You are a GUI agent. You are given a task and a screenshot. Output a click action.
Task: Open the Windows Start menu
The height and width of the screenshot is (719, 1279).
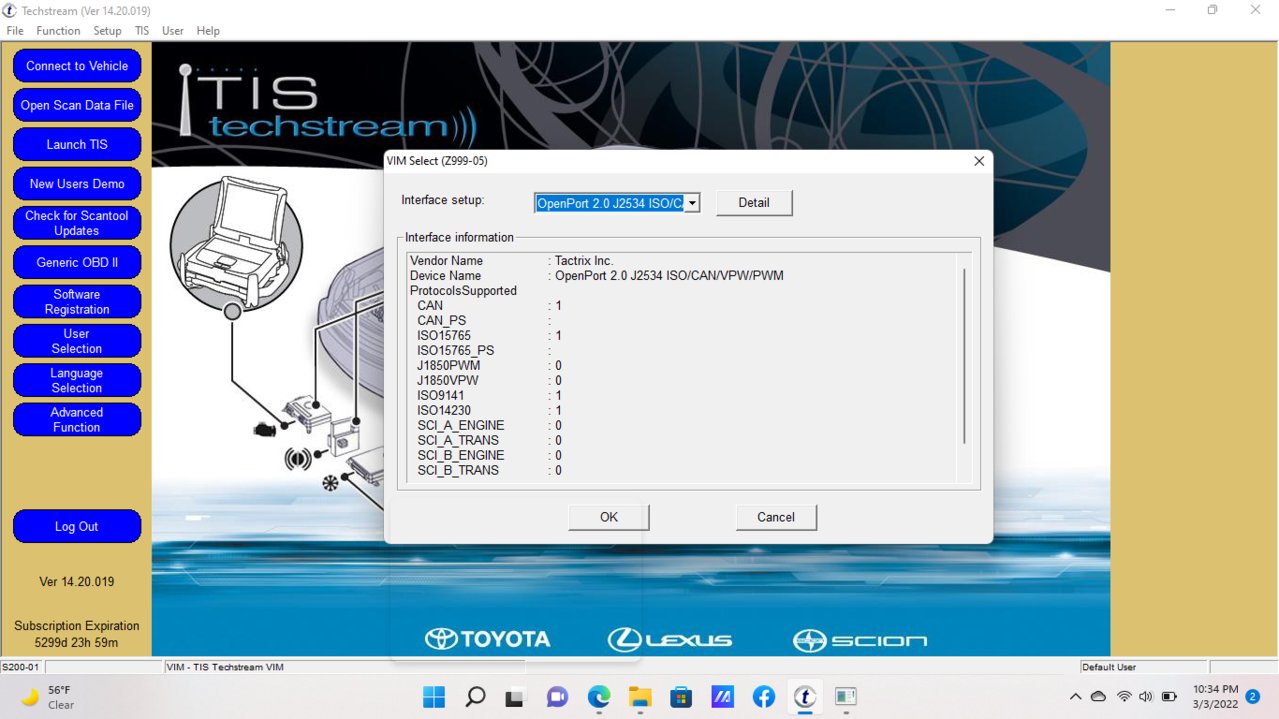435,696
